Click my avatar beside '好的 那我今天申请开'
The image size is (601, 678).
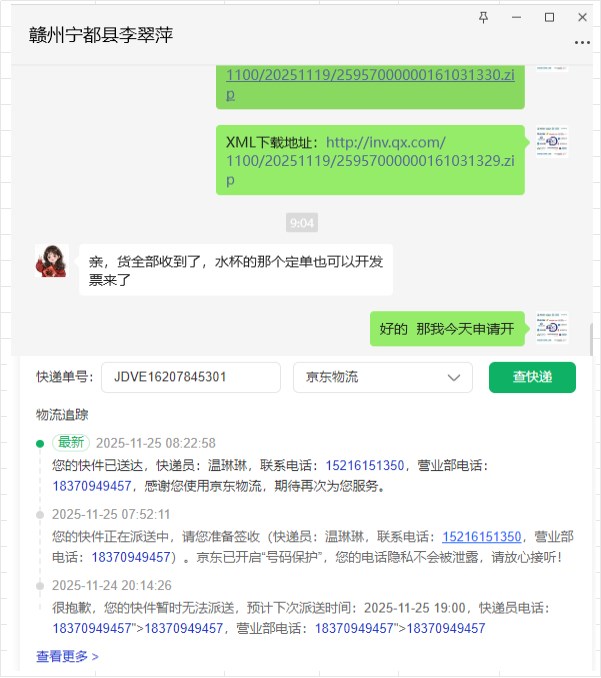click(x=552, y=328)
